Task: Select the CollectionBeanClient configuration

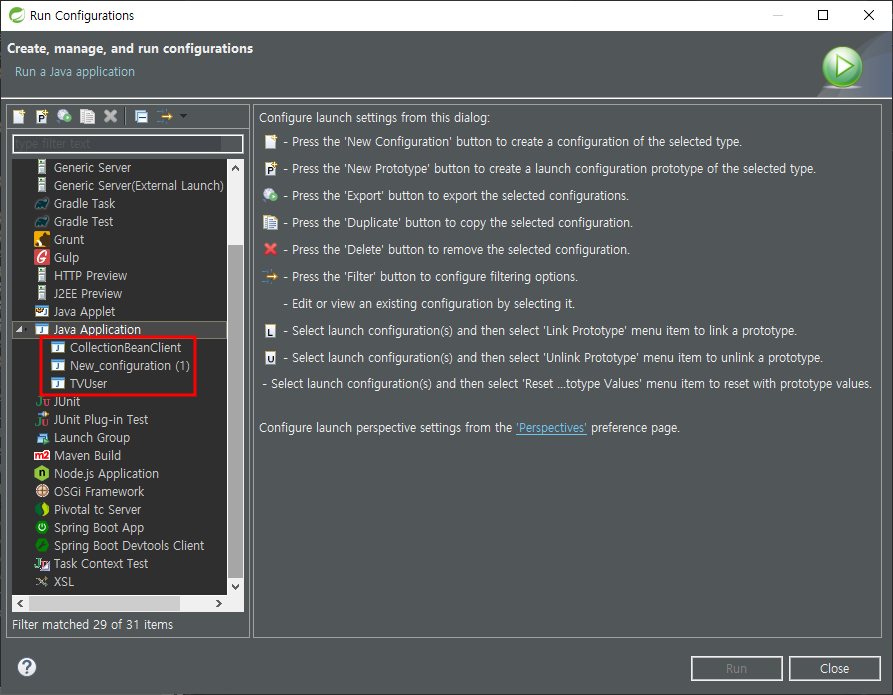Action: coord(125,348)
